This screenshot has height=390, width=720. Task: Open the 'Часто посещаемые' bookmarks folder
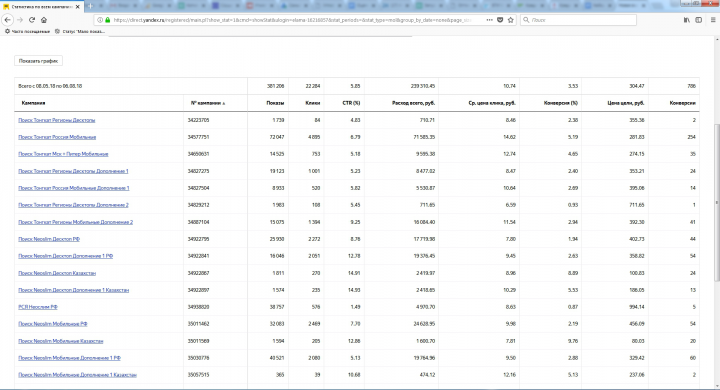[27, 31]
